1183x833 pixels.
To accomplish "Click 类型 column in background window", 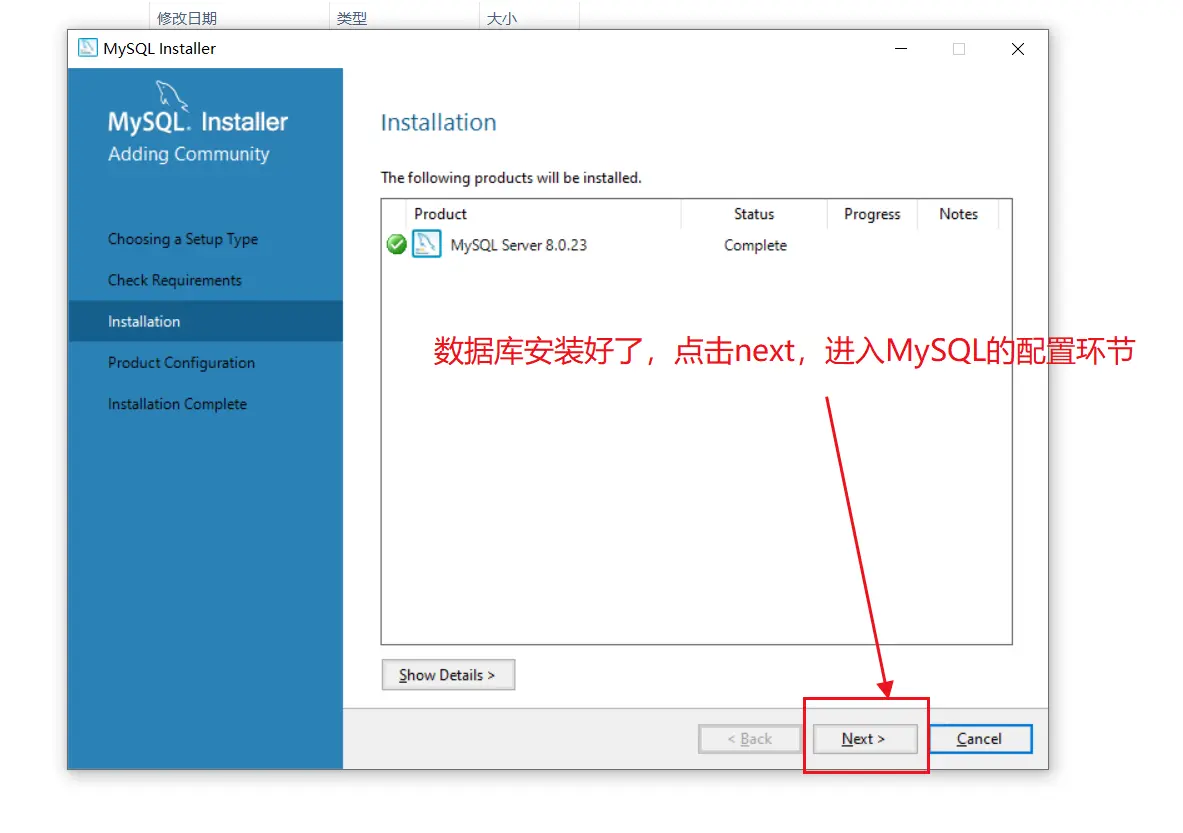I will pos(352,18).
